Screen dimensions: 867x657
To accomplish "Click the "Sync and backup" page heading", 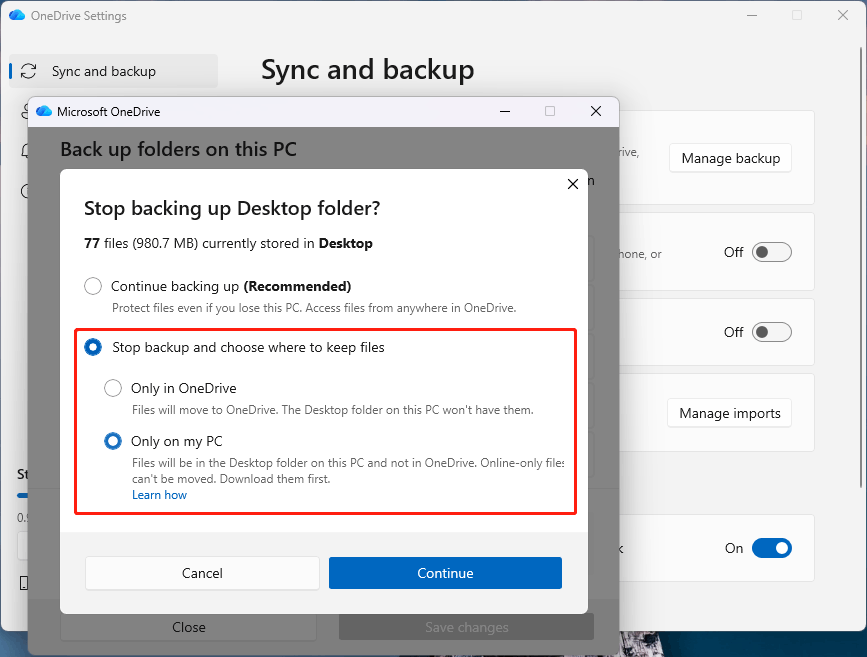I will coord(368,70).
